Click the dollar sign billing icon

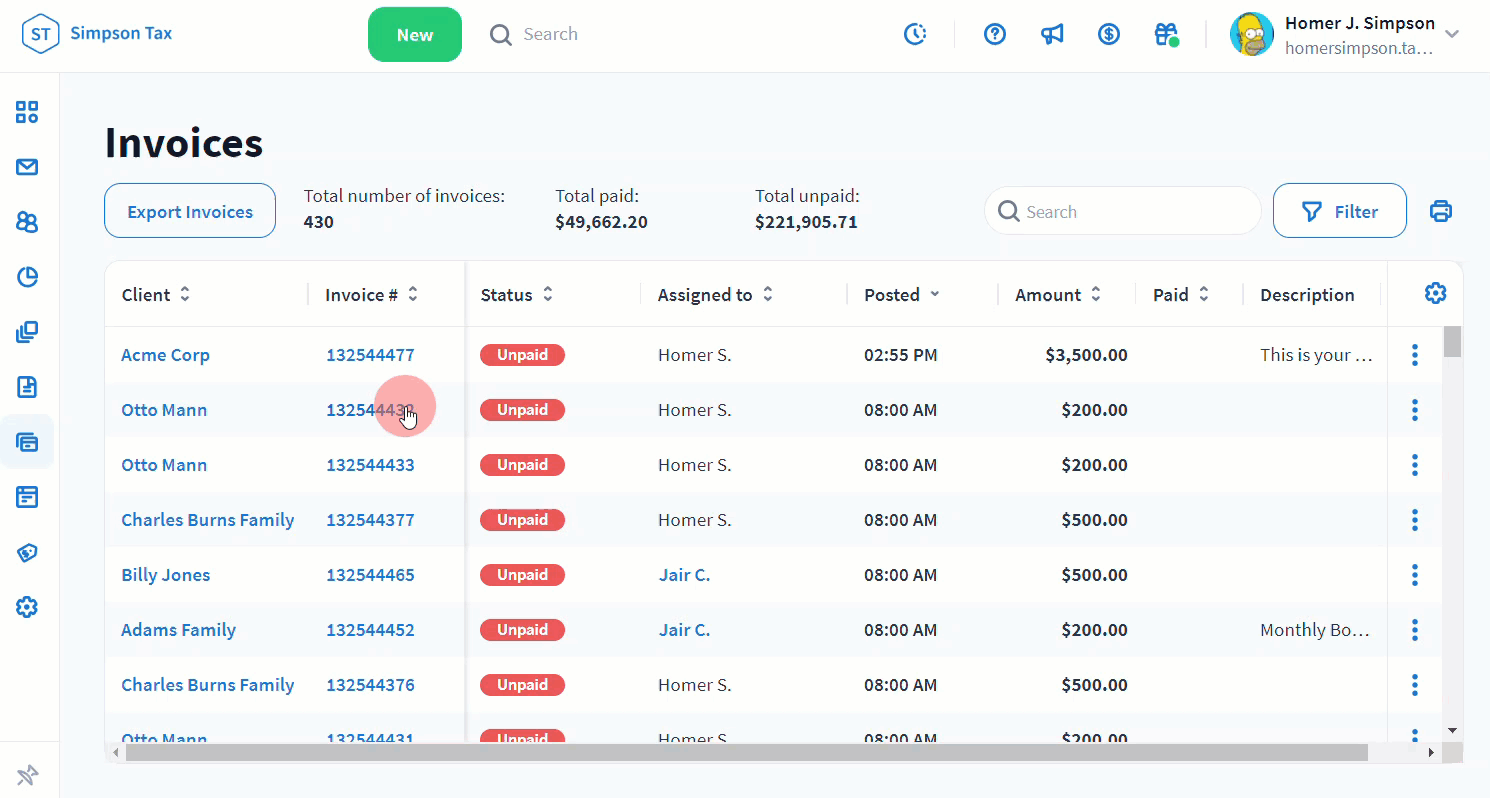click(x=1108, y=34)
